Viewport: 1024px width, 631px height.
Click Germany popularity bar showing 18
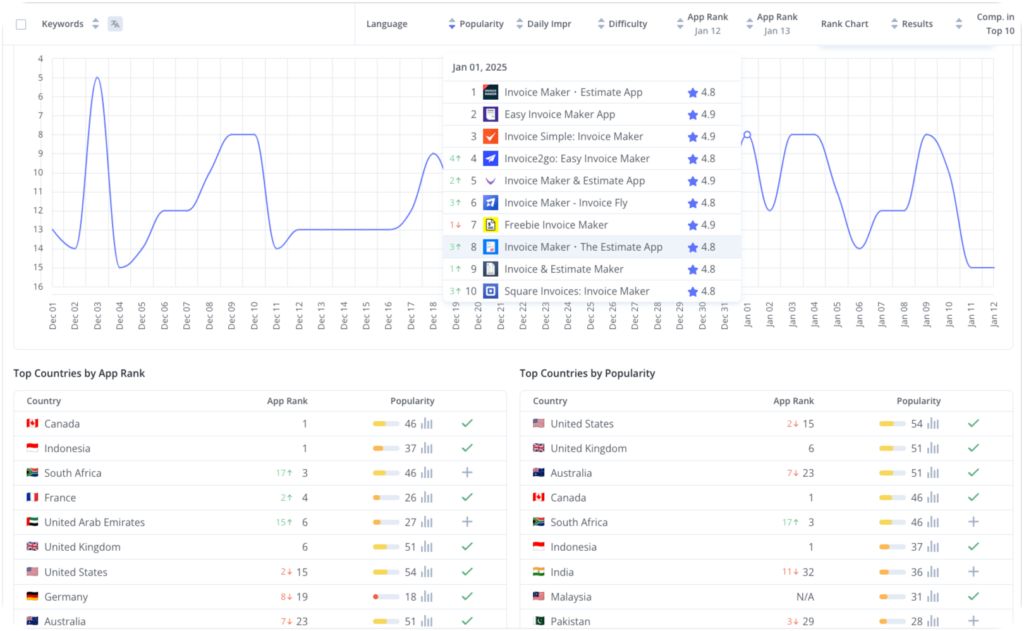[385, 596]
